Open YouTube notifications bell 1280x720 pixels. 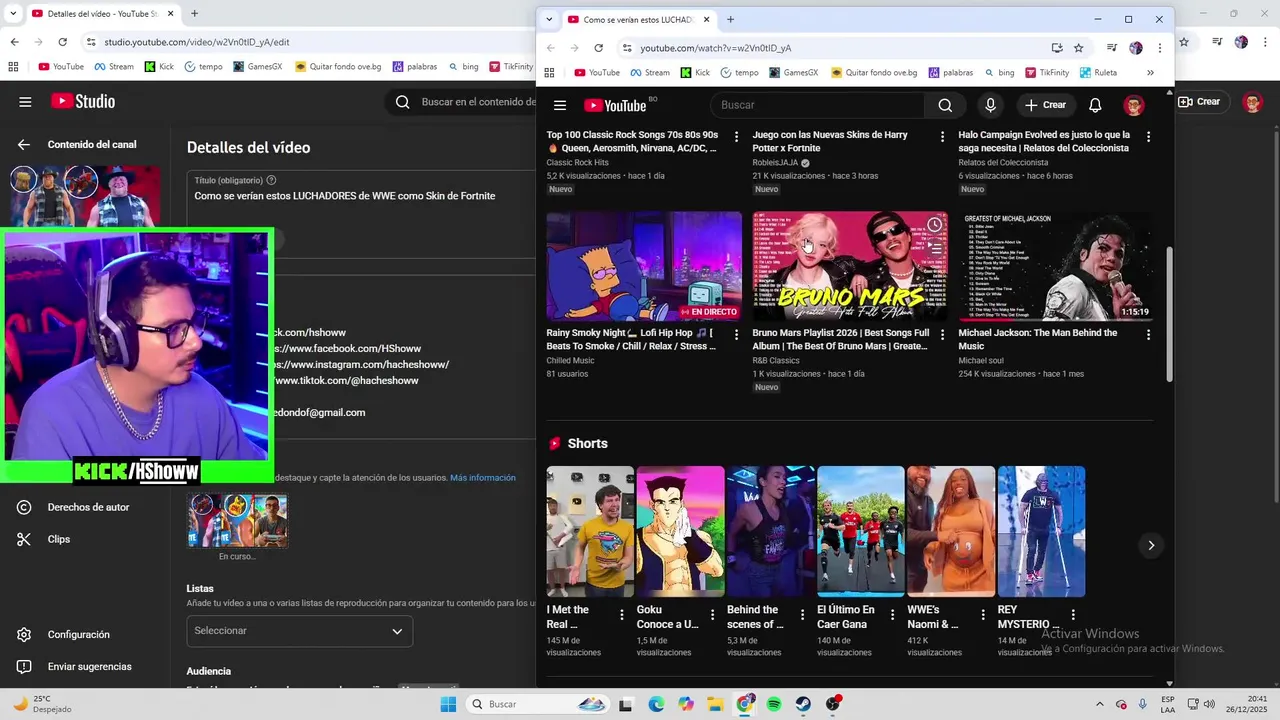click(x=1095, y=105)
